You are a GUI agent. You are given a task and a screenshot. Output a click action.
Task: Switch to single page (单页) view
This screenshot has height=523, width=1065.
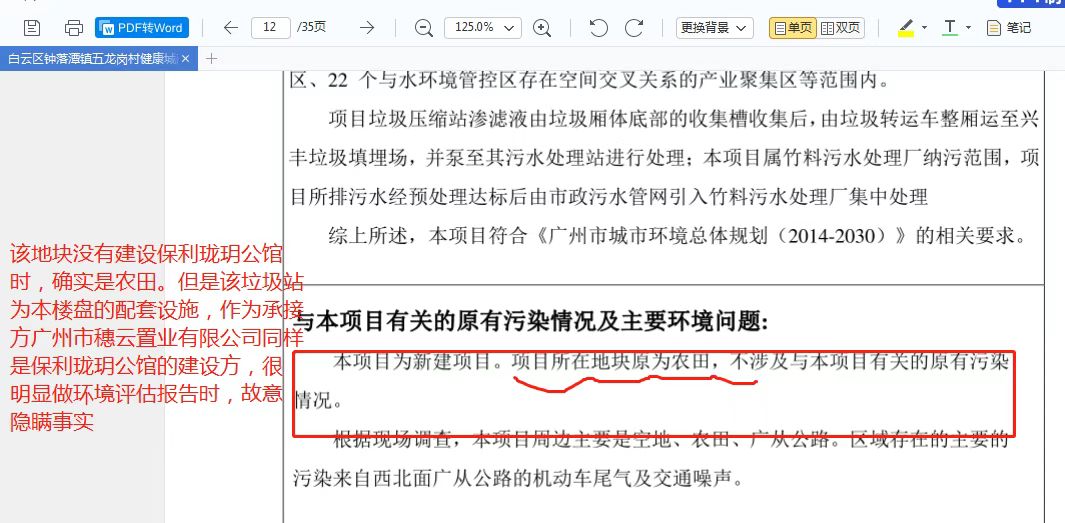(x=792, y=28)
